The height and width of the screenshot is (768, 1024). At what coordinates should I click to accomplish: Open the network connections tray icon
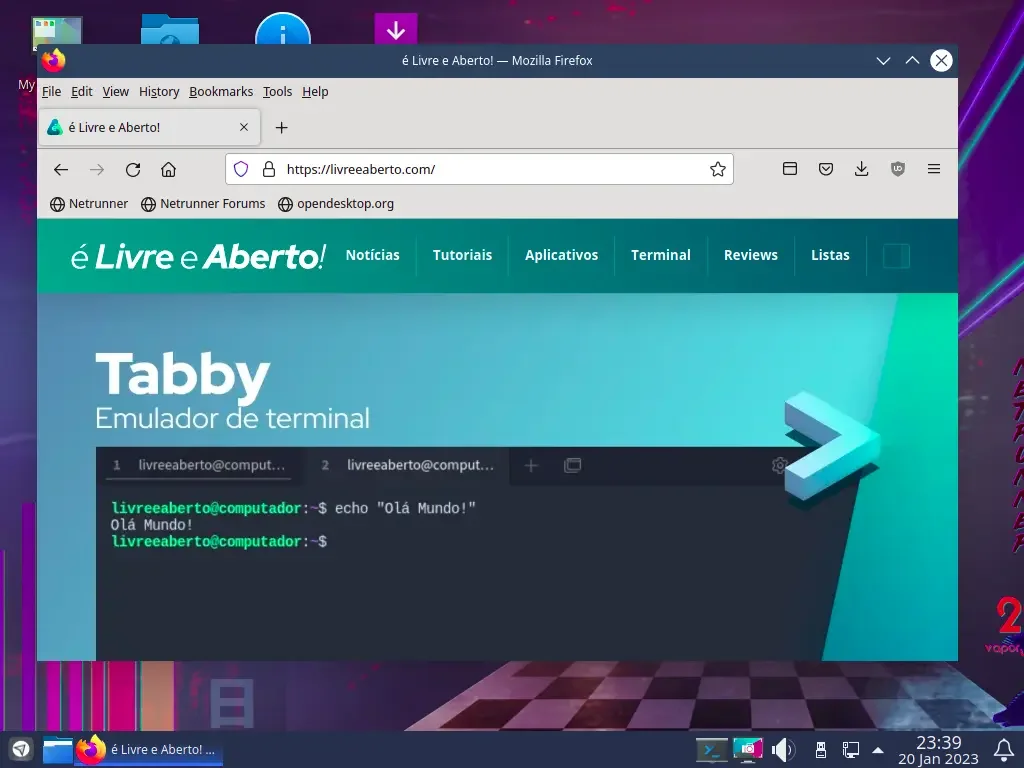(x=850, y=750)
